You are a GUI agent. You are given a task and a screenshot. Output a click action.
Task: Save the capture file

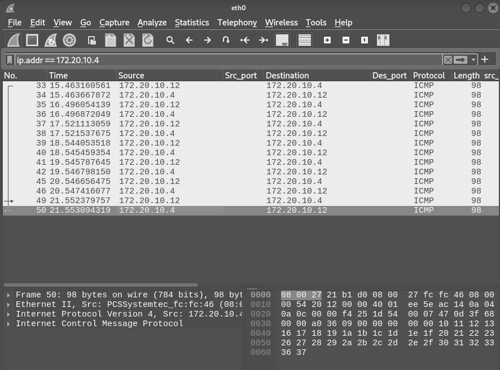coord(110,40)
